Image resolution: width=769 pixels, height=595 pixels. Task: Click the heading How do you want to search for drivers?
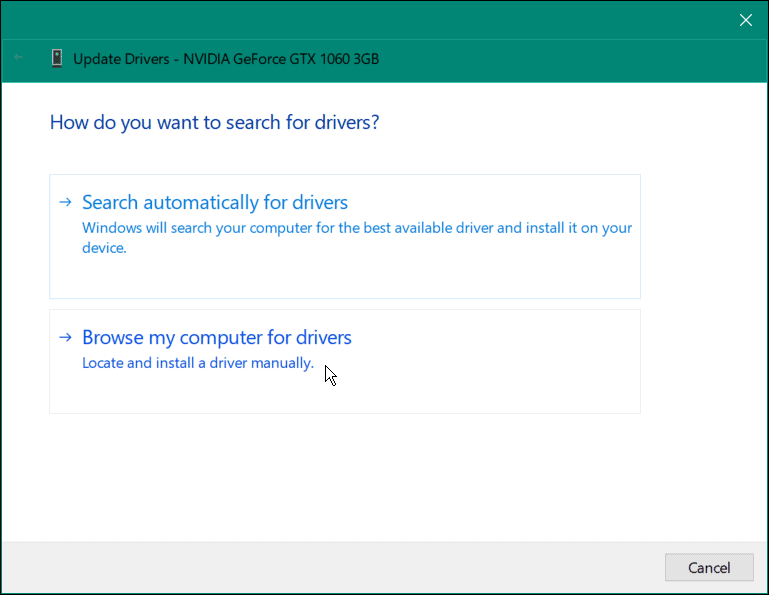(x=214, y=123)
